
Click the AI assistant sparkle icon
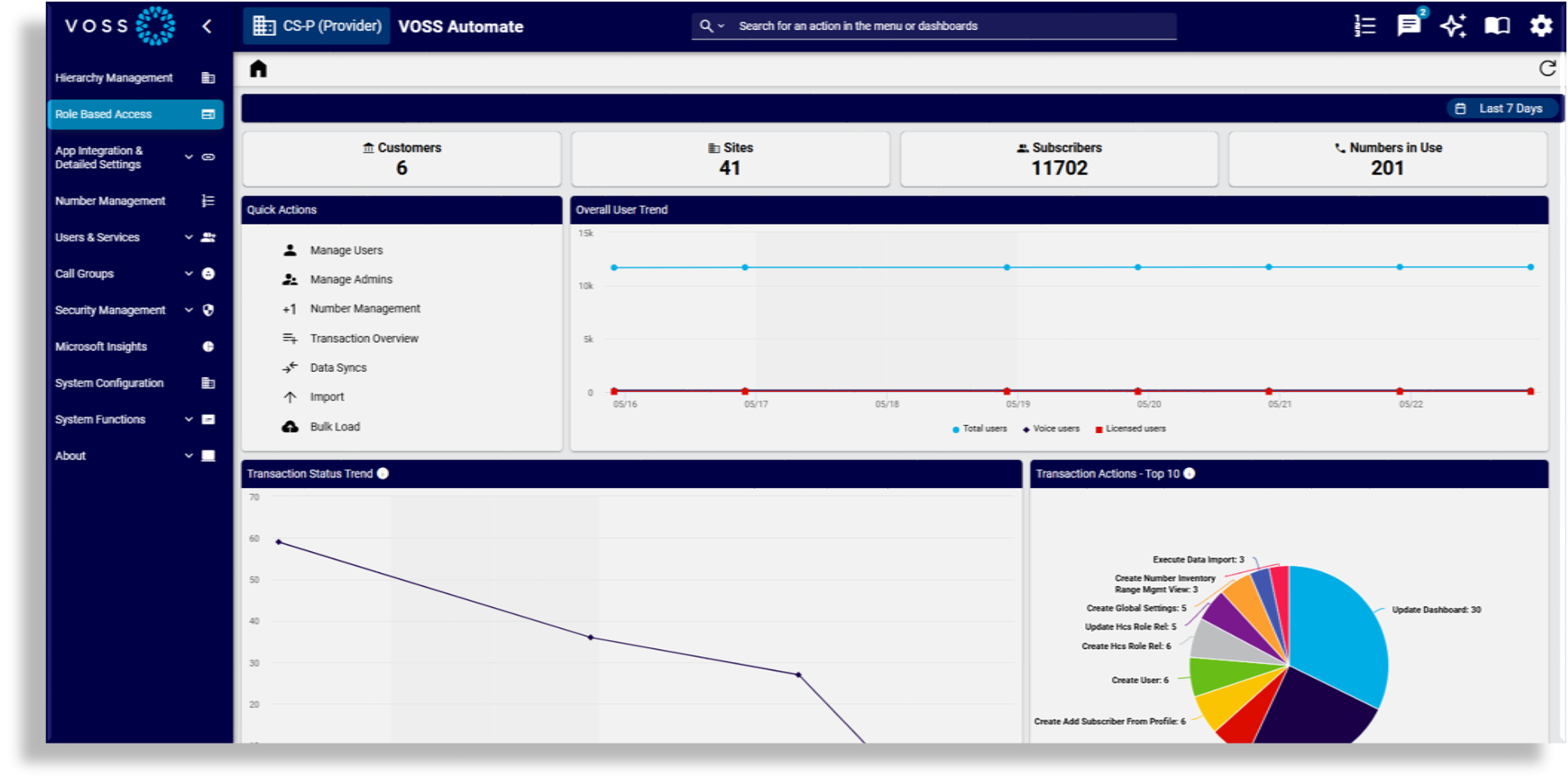(x=1452, y=25)
